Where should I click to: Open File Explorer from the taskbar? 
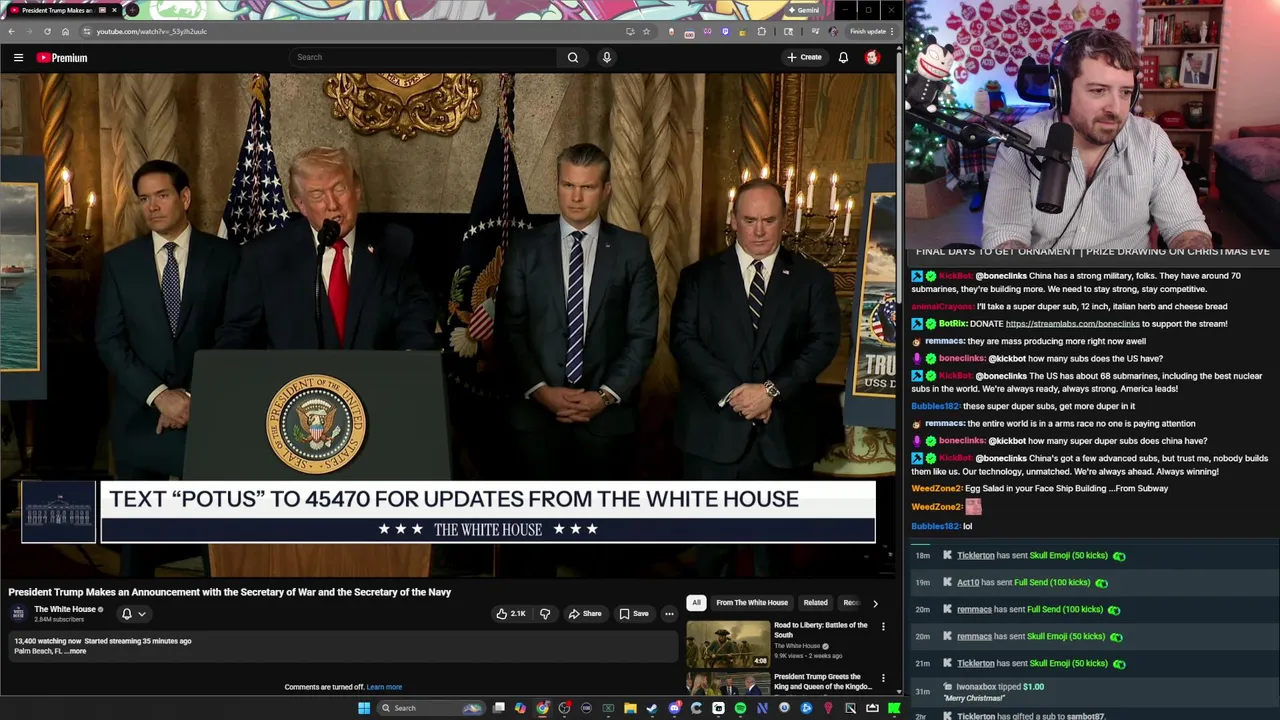[630, 708]
